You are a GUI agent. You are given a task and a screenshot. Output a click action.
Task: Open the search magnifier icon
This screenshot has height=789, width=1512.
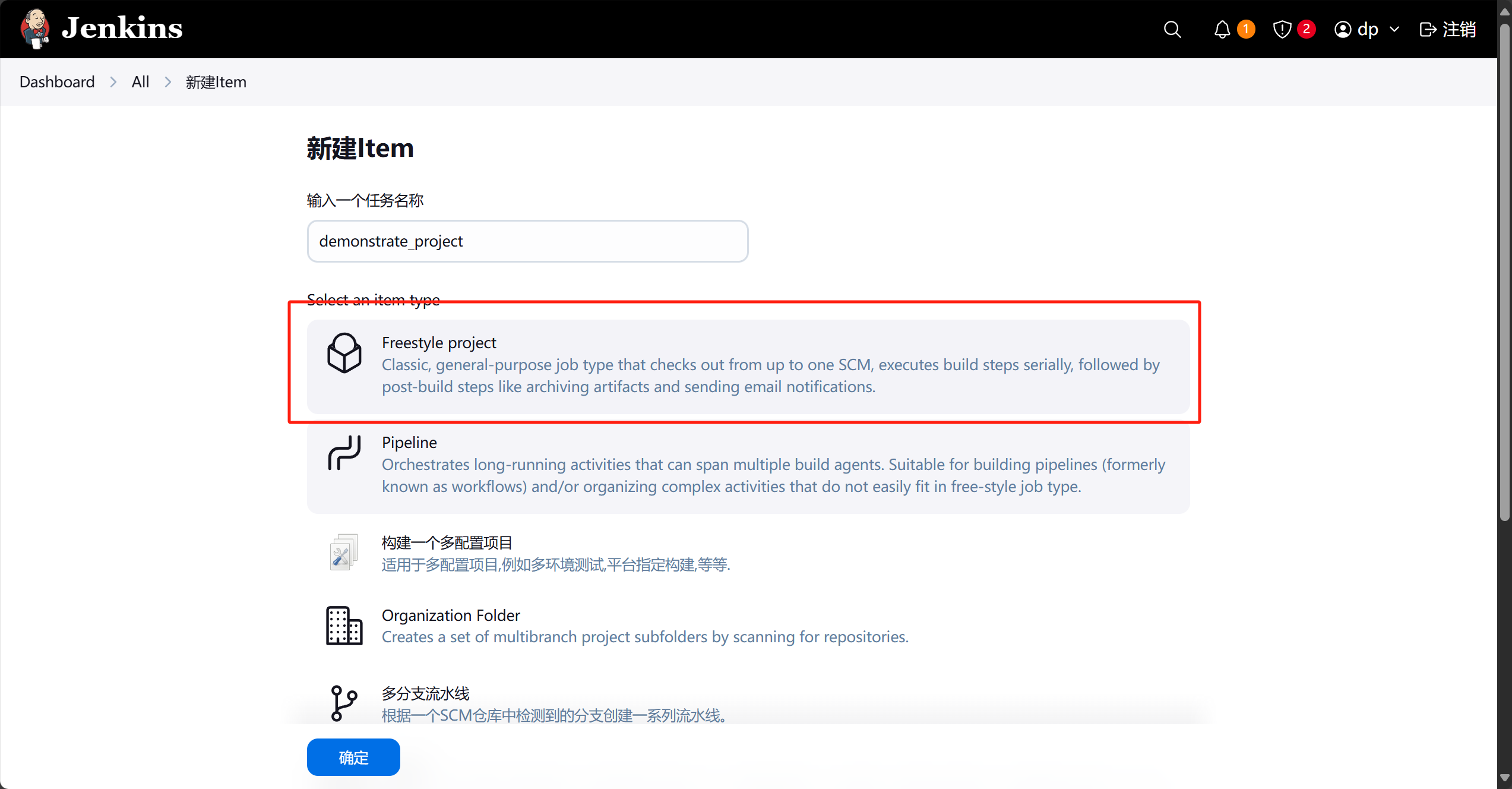point(1172,29)
